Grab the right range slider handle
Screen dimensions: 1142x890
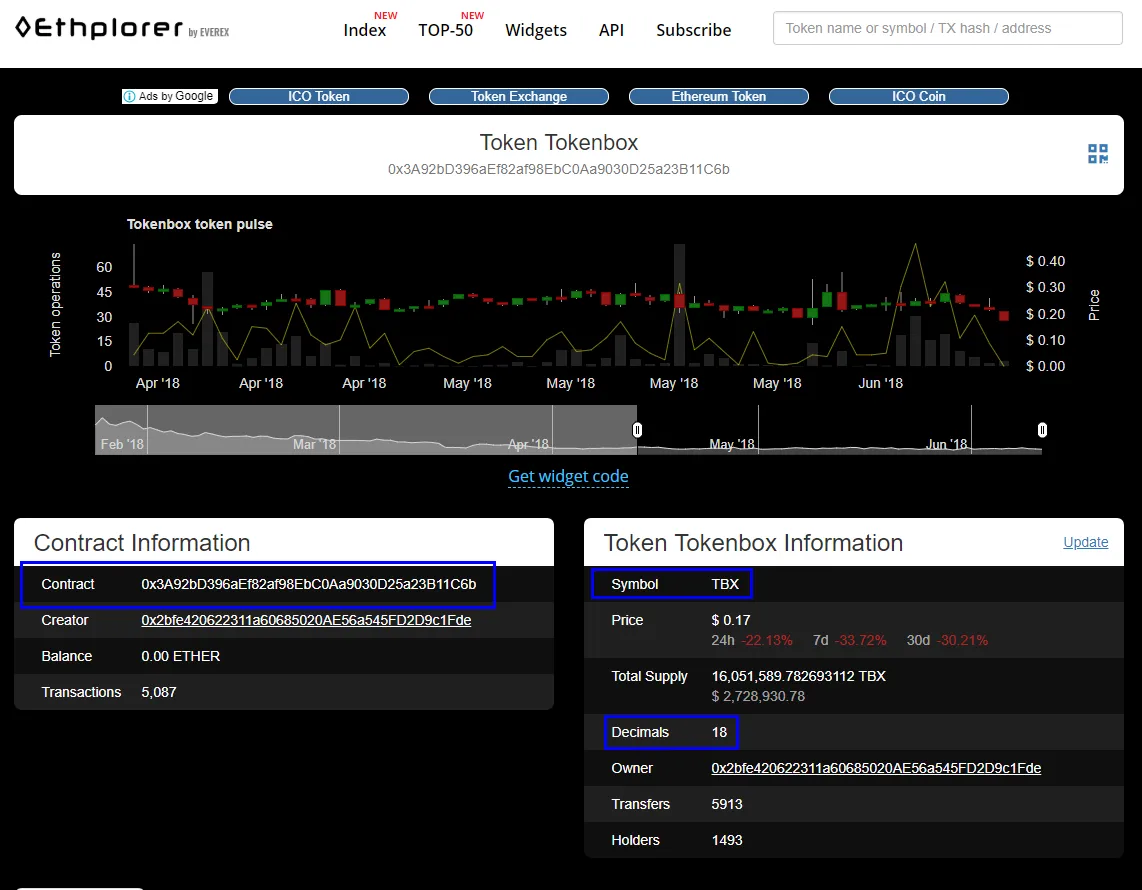point(1042,430)
